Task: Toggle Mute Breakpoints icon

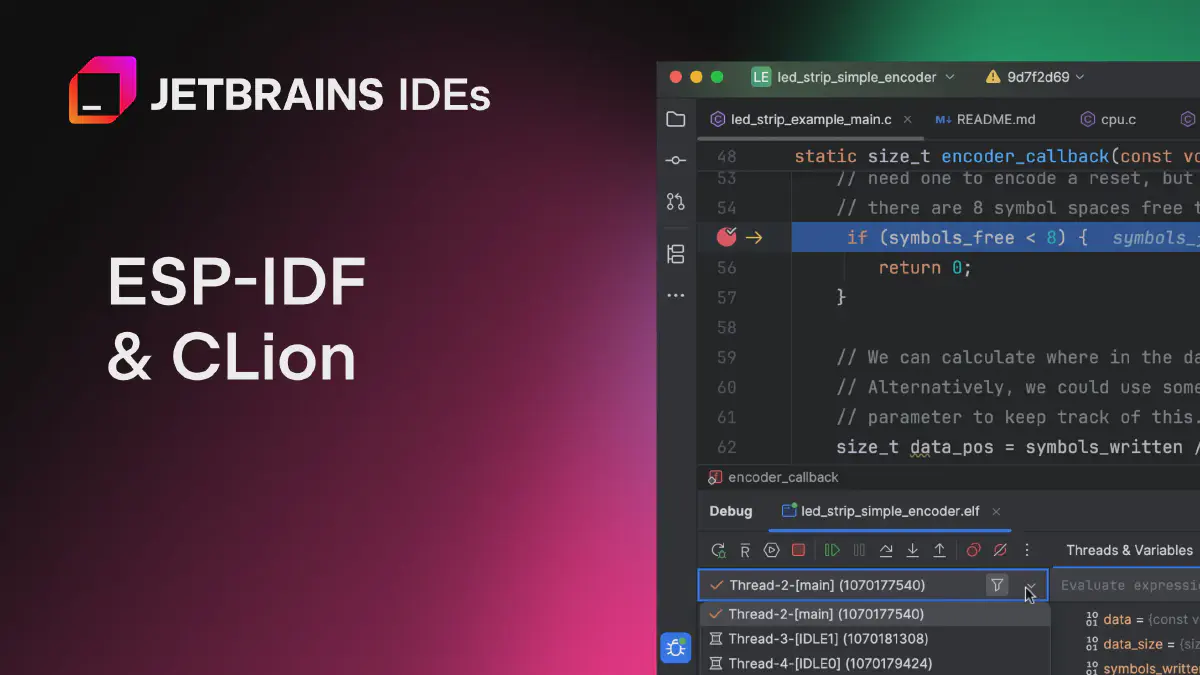Action: point(1000,550)
